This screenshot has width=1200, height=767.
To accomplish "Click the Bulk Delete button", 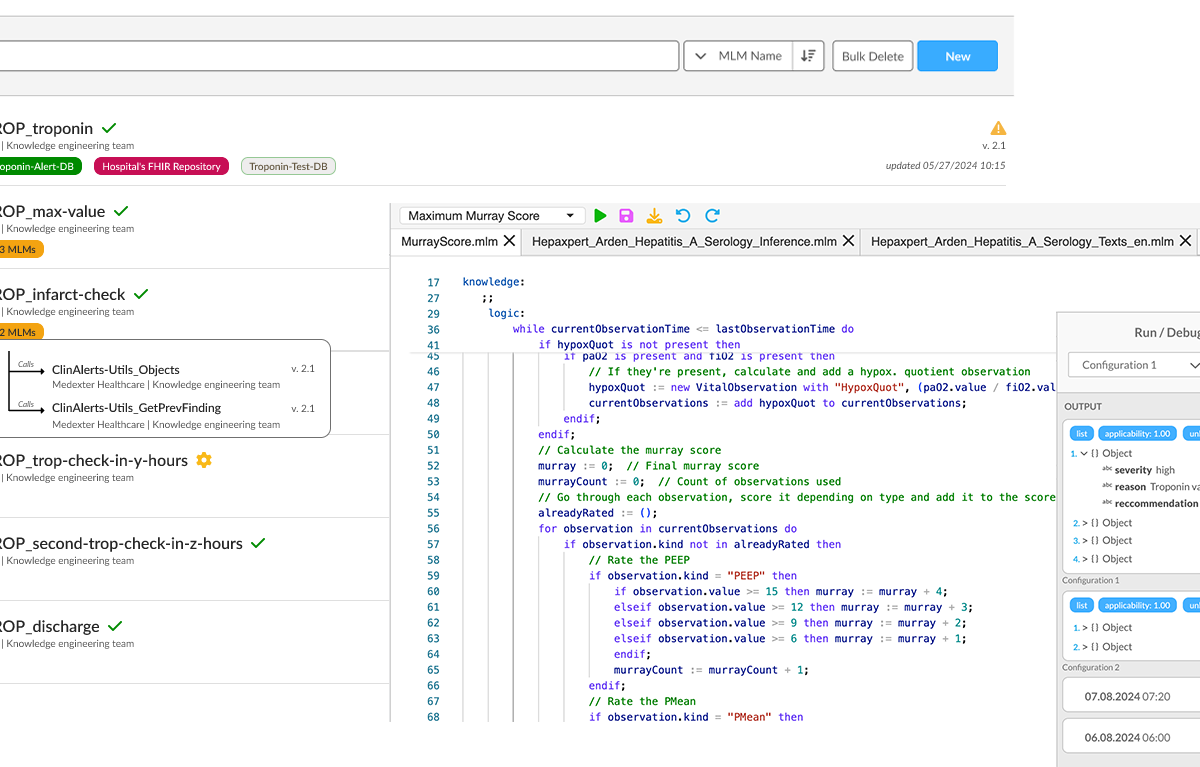I will (x=872, y=56).
